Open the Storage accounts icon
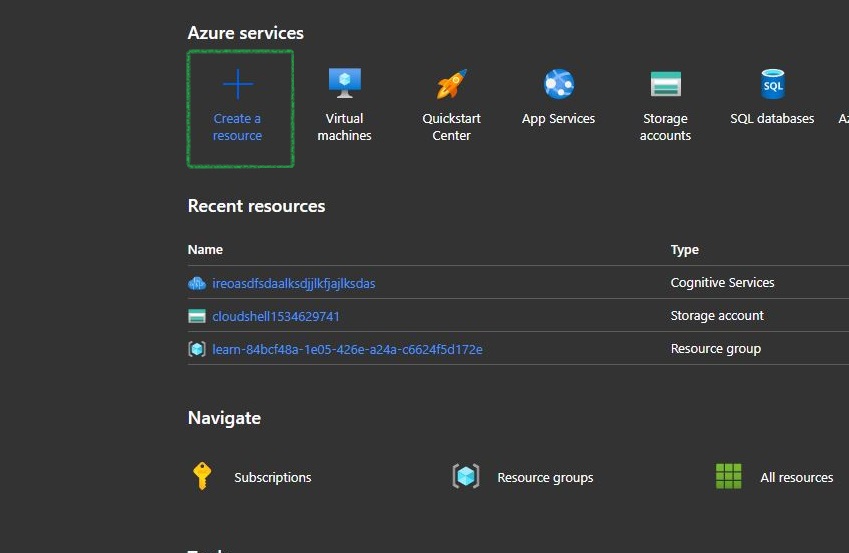This screenshot has width=849, height=553. (665, 84)
